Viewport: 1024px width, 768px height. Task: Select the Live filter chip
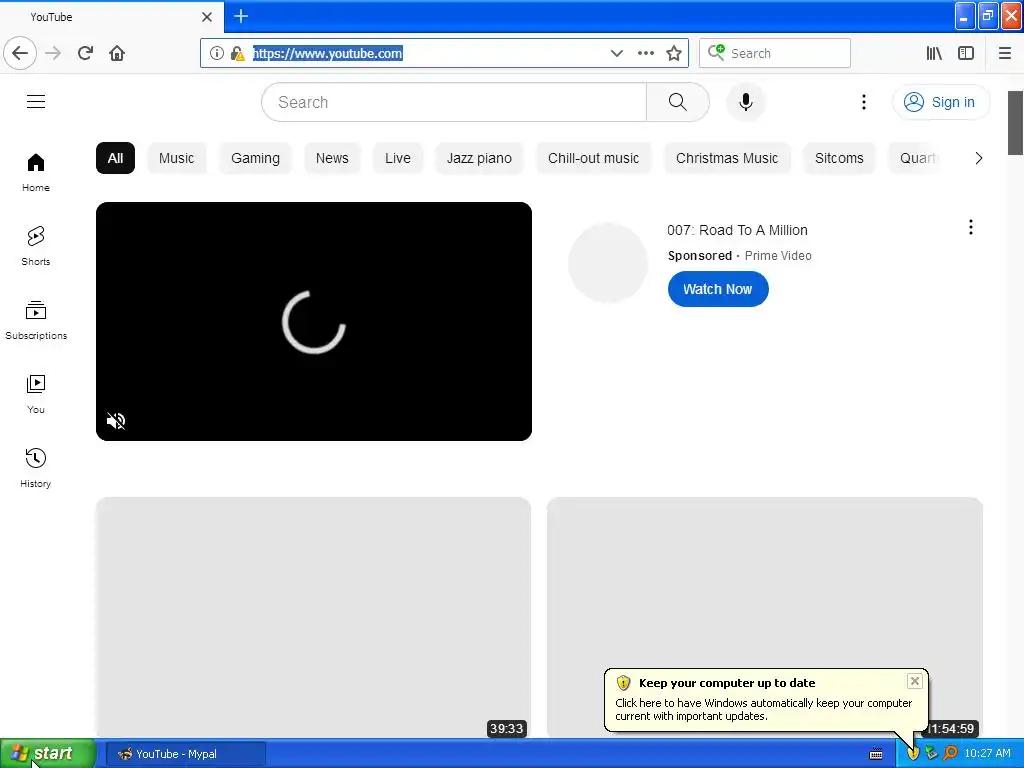click(x=398, y=158)
